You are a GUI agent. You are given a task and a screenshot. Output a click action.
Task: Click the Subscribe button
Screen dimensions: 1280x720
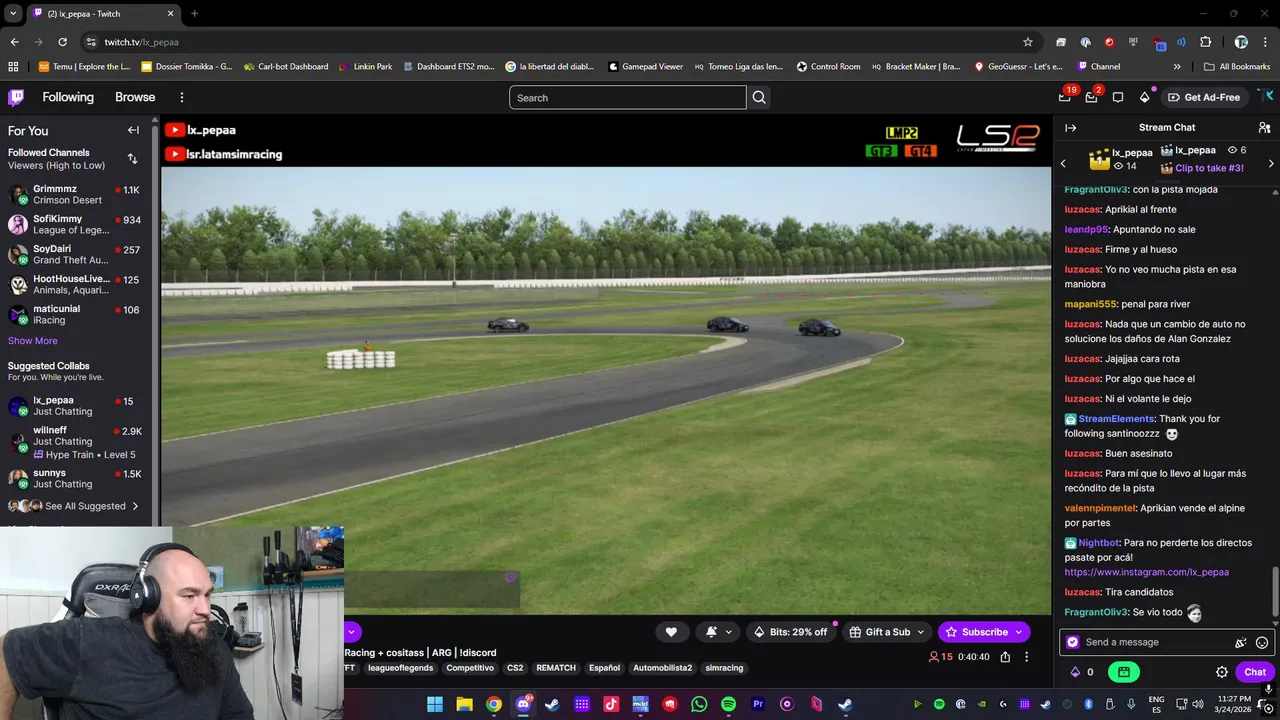[977, 632]
